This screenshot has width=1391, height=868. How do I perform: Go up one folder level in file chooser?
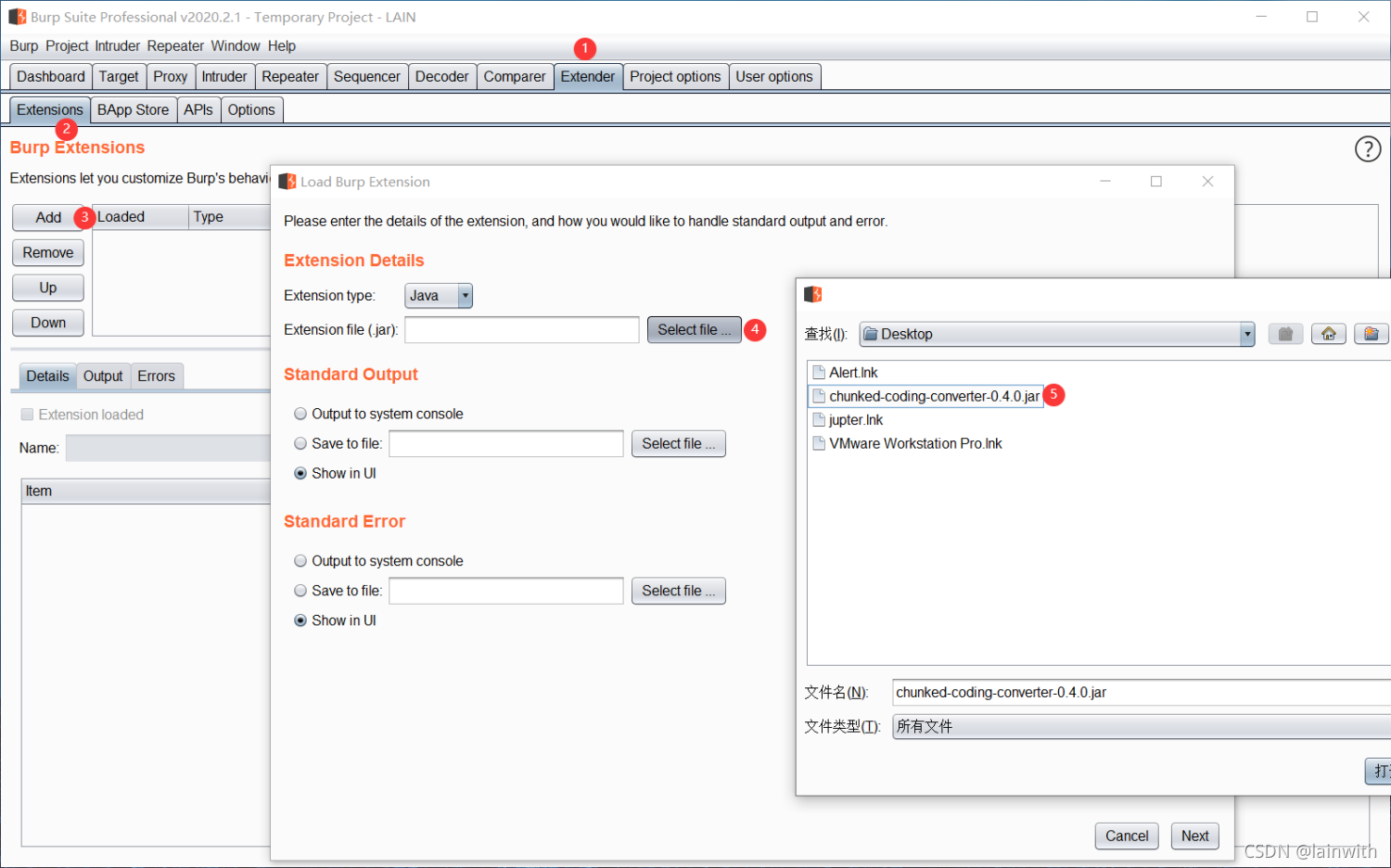(1285, 334)
